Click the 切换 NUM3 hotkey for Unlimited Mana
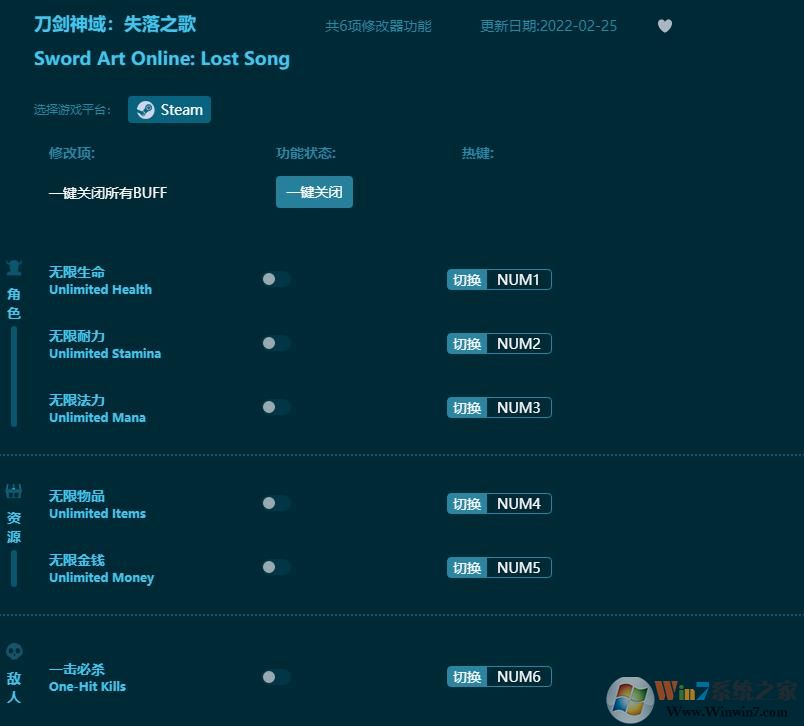804x726 pixels. 499,407
